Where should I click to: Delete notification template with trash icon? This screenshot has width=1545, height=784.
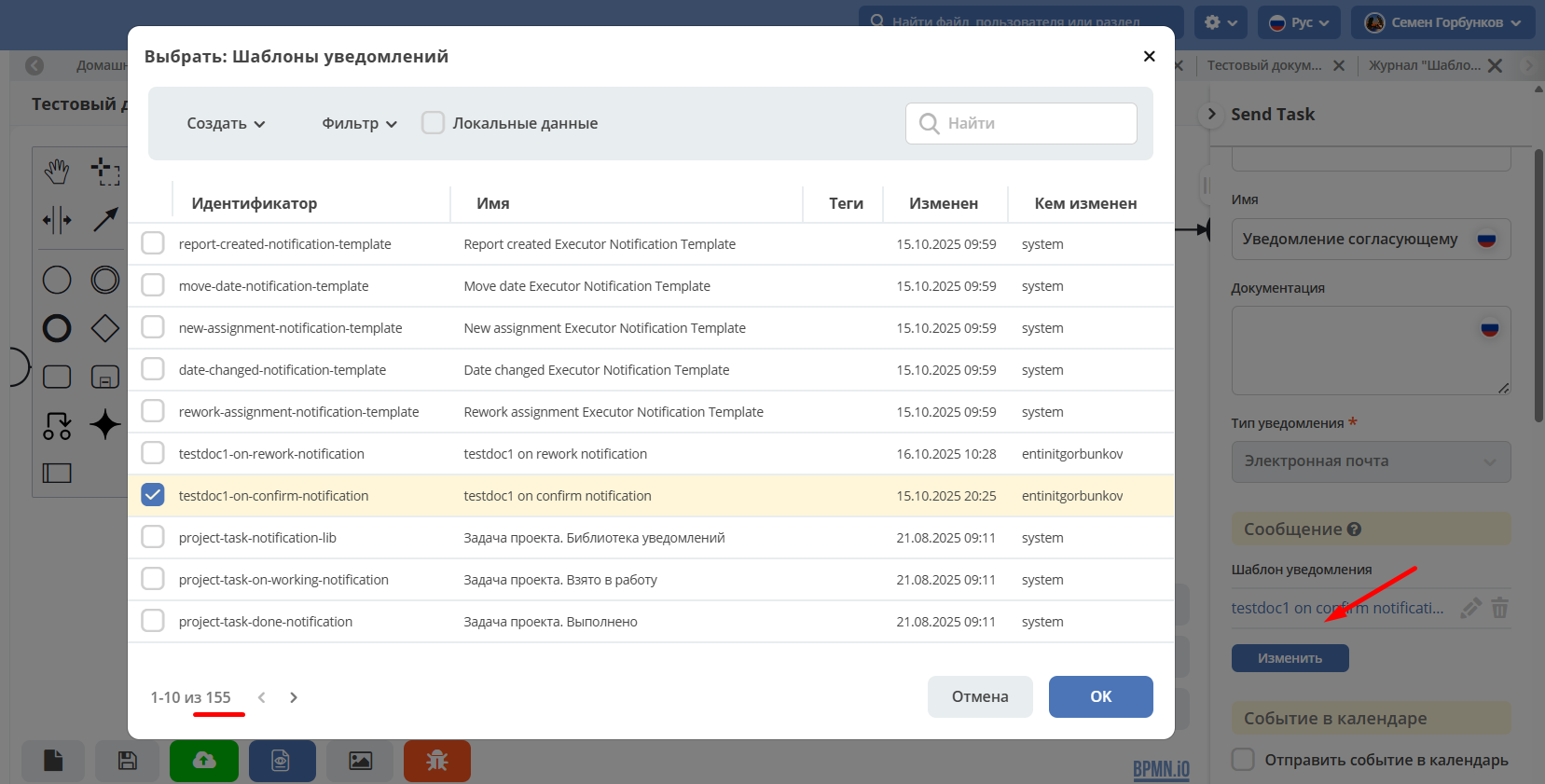click(x=1499, y=608)
